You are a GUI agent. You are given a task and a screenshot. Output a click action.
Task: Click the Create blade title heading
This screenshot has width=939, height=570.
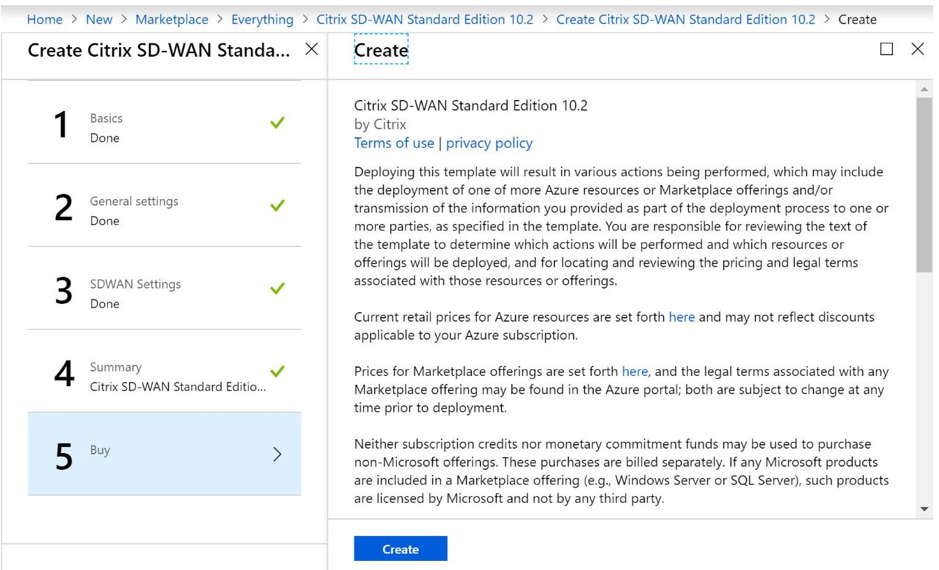pos(381,50)
